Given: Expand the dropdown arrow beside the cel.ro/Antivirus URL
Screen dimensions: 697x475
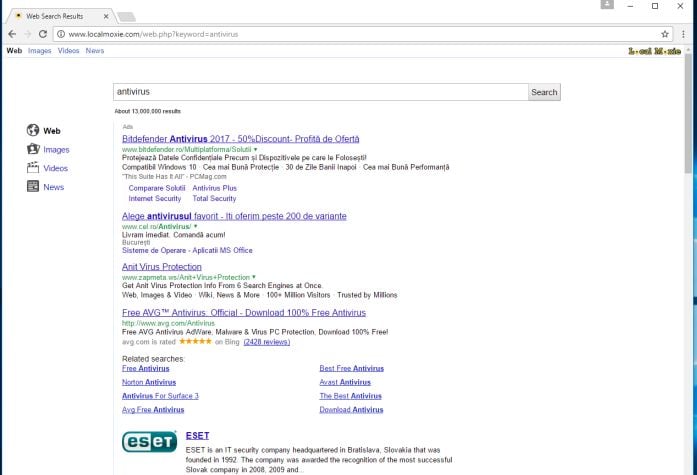Looking at the screenshot, I should [x=196, y=227].
